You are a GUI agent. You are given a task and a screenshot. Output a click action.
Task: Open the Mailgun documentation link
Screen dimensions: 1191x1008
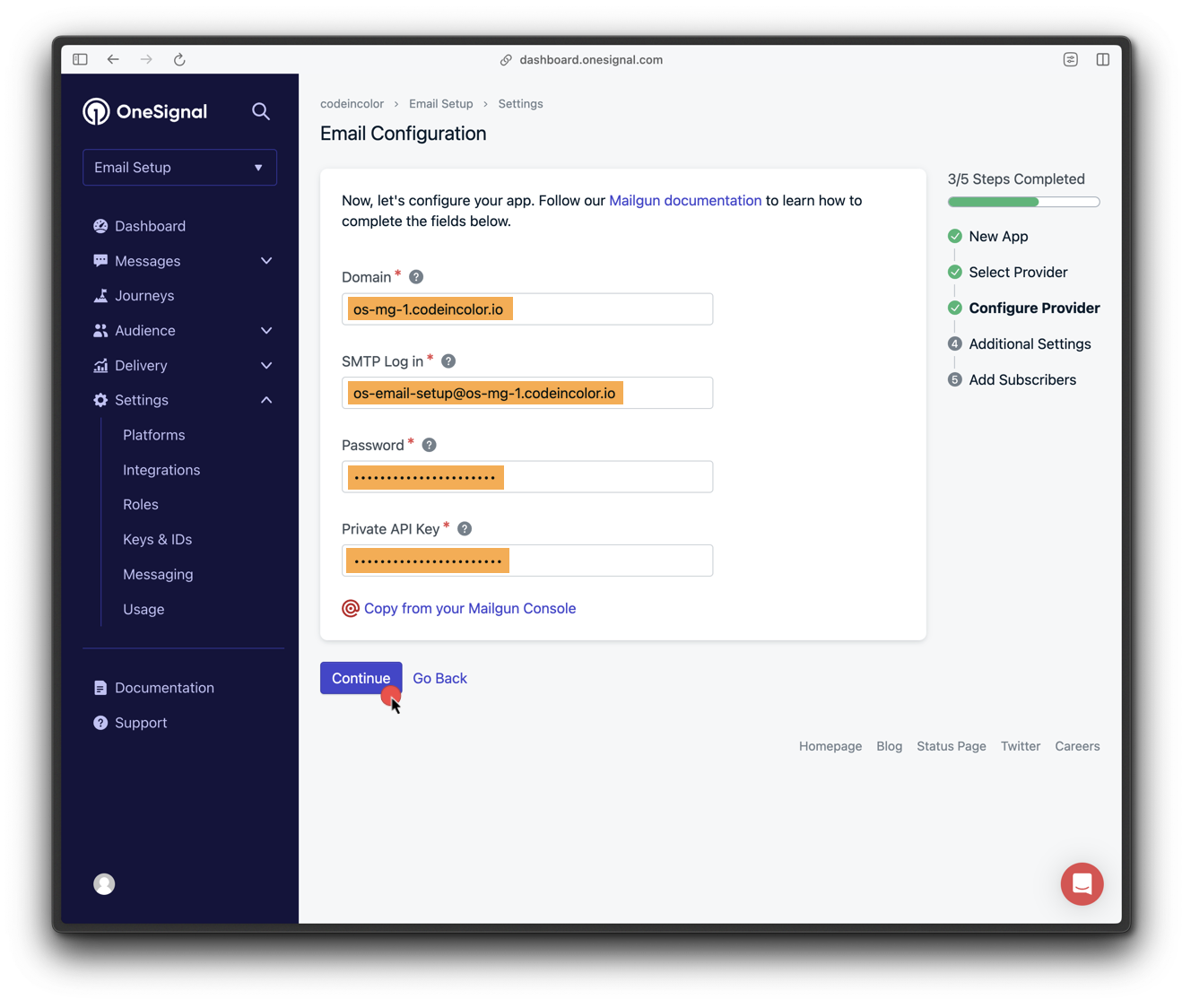(x=685, y=201)
